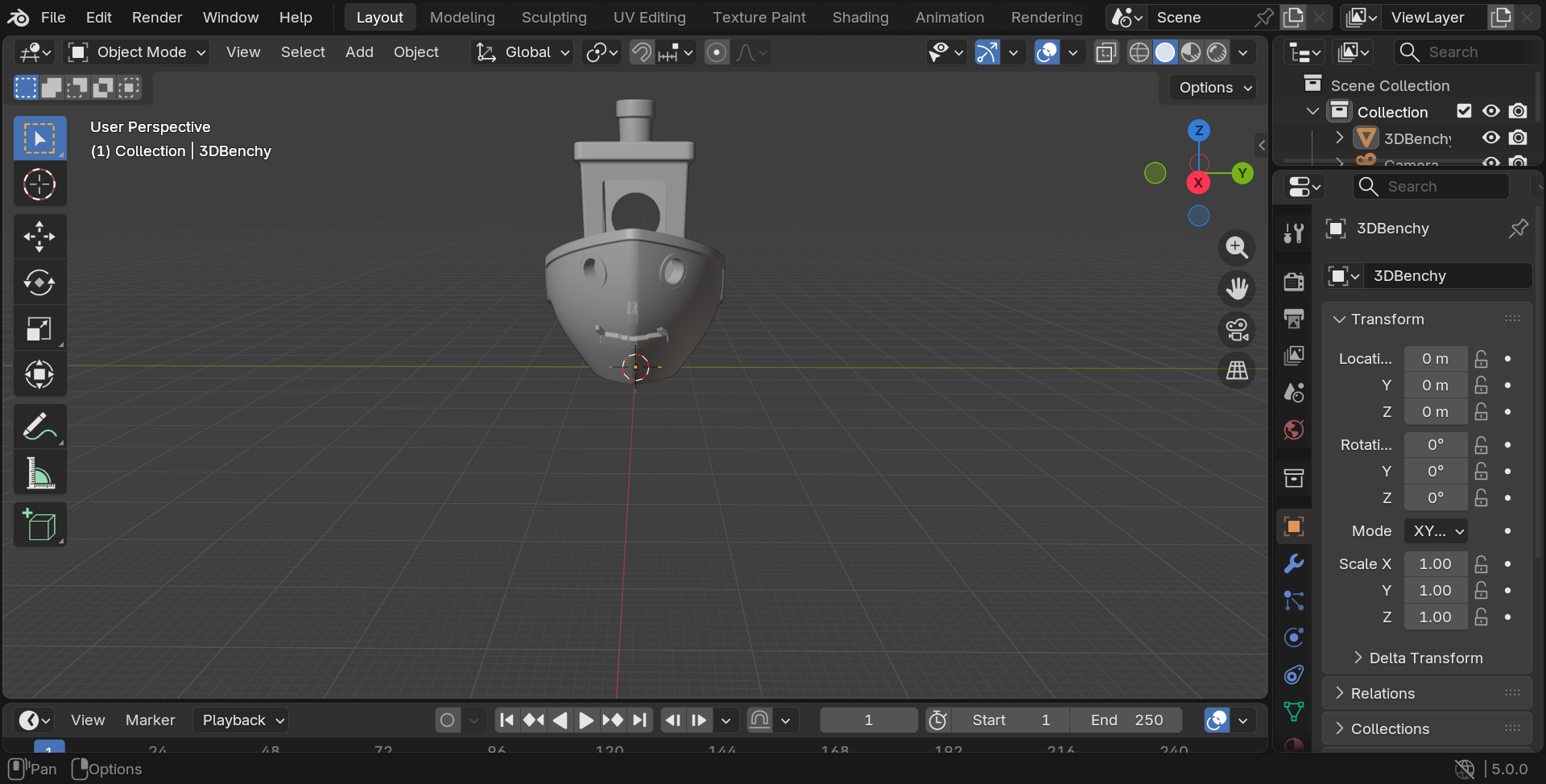Switch to the UV Editing workspace tab
The width and height of the screenshot is (1546, 784).
click(649, 17)
